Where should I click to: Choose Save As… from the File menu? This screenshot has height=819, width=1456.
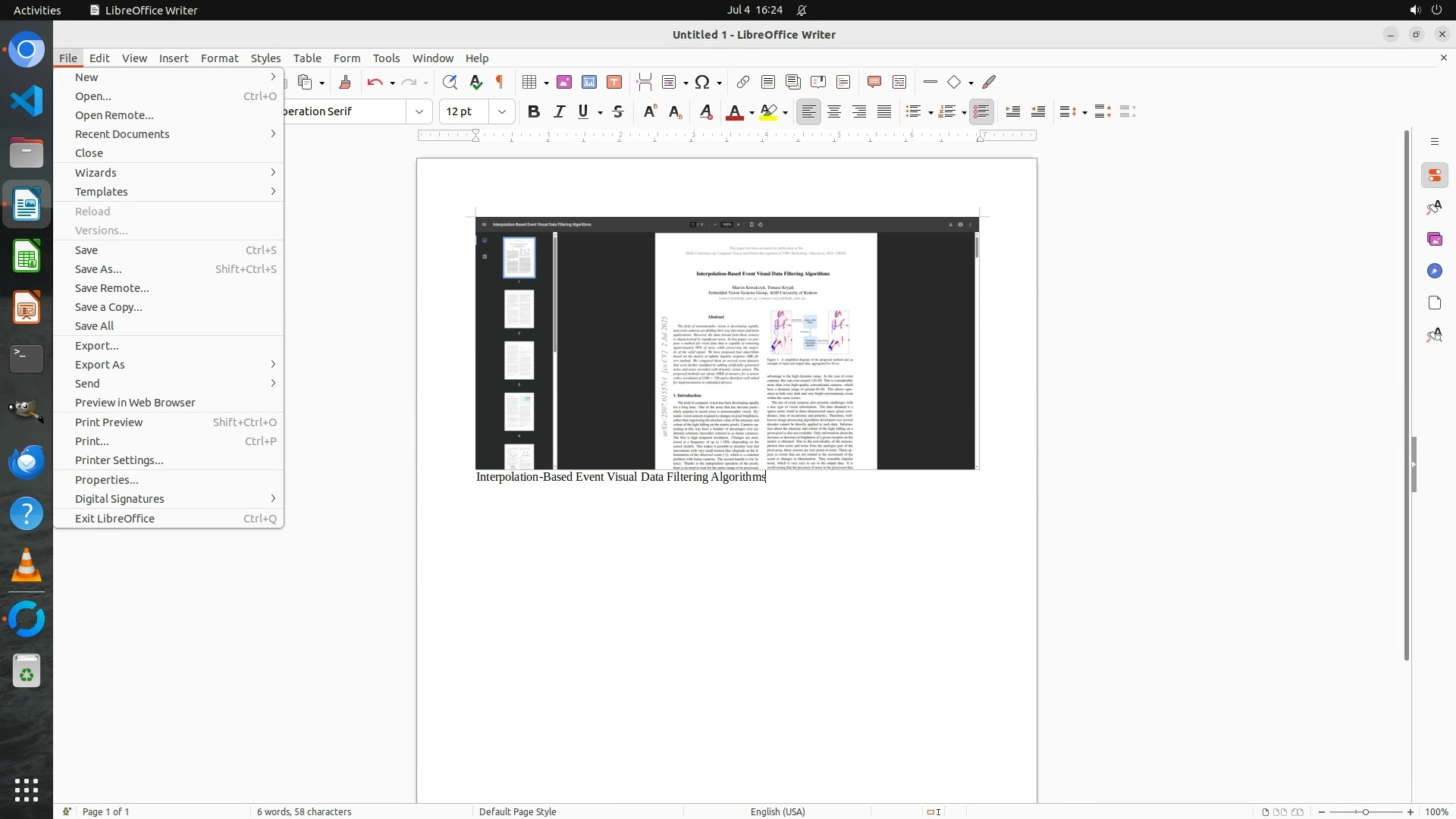(99, 269)
